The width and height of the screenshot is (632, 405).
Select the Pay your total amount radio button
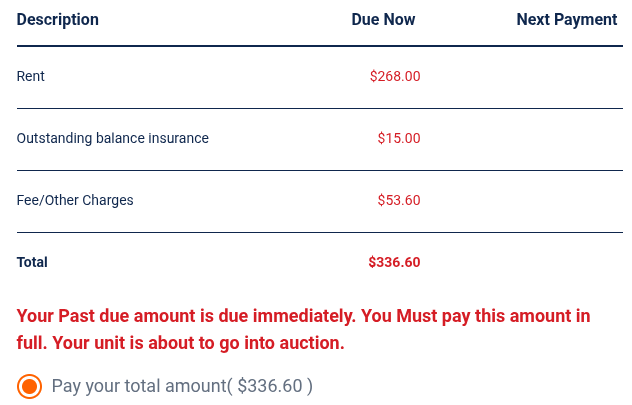click(29, 386)
